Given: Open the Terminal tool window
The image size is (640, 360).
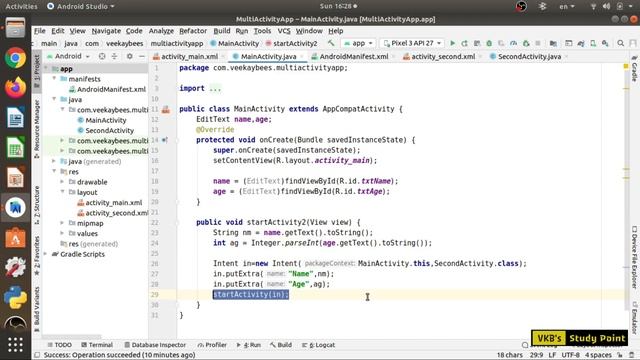Looking at the screenshot, I should pos(97,345).
